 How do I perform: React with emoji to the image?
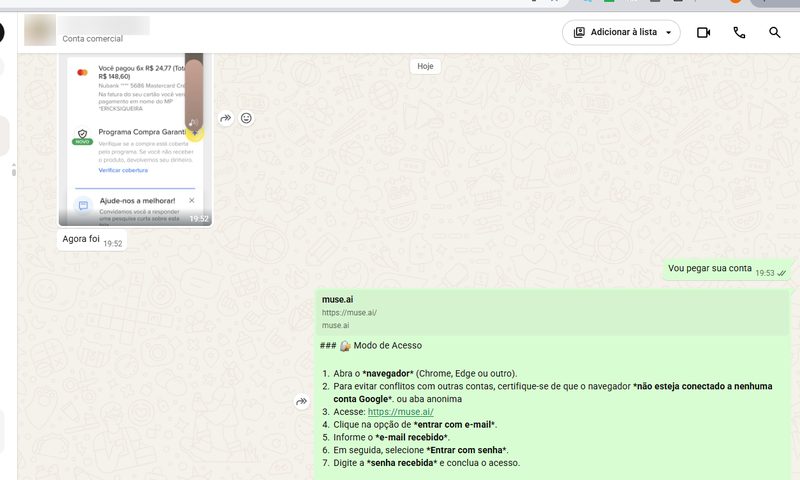(x=246, y=118)
